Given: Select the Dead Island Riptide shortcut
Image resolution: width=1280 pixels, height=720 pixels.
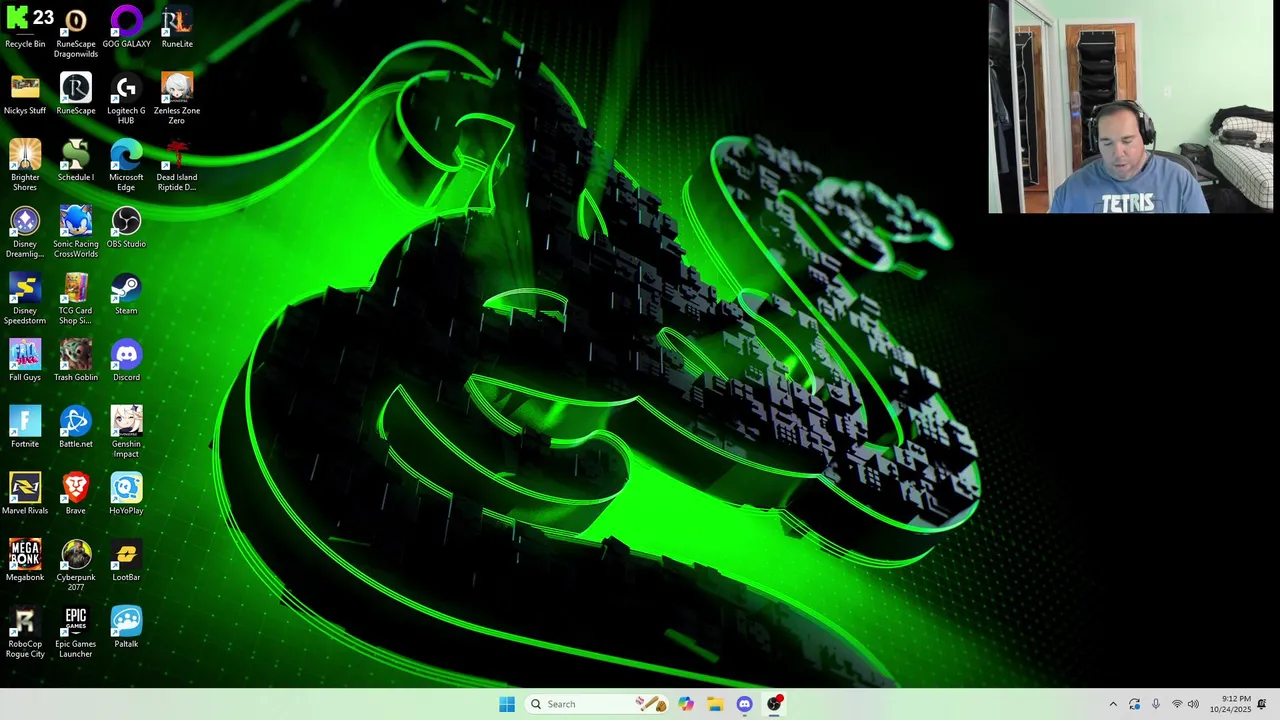Looking at the screenshot, I should (177, 165).
